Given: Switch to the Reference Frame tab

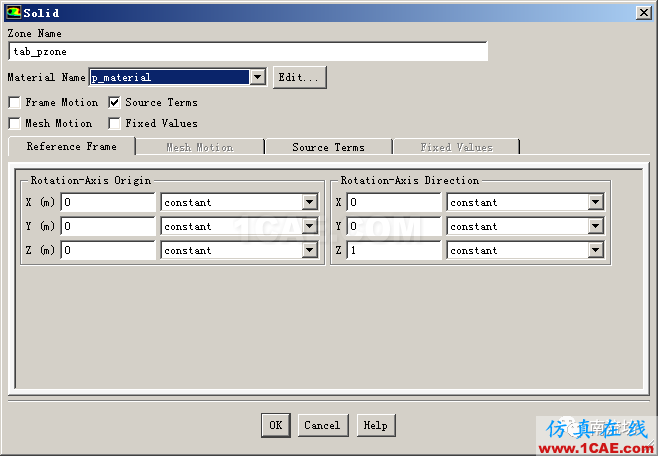Looking at the screenshot, I should (72, 146).
